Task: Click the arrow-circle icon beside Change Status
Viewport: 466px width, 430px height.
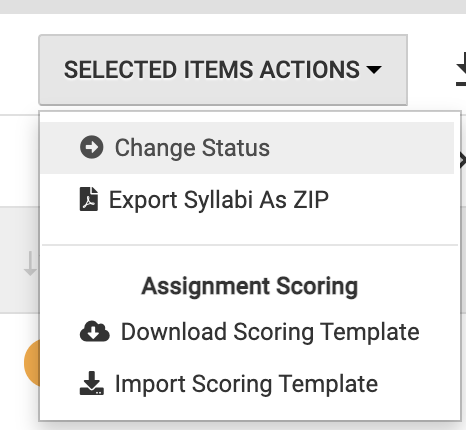Action: click(x=92, y=147)
